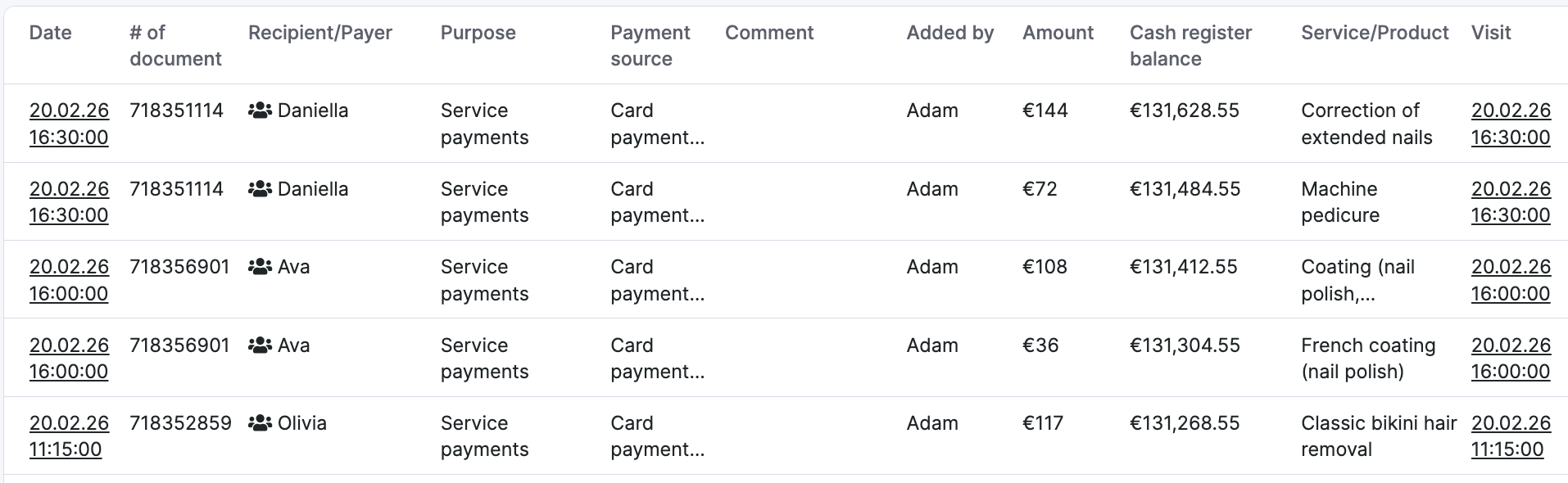Open Visit link for Machine pedicure row

pyautogui.click(x=1510, y=202)
